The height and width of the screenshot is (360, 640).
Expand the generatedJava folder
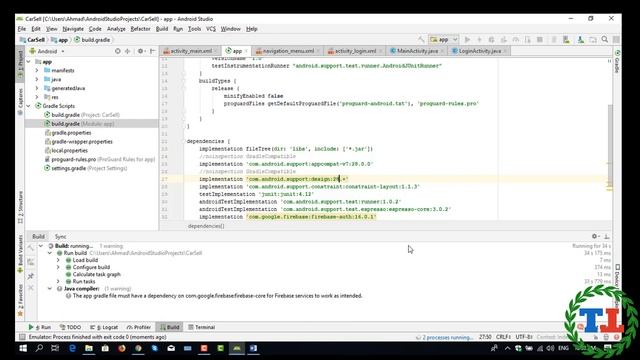(37, 88)
